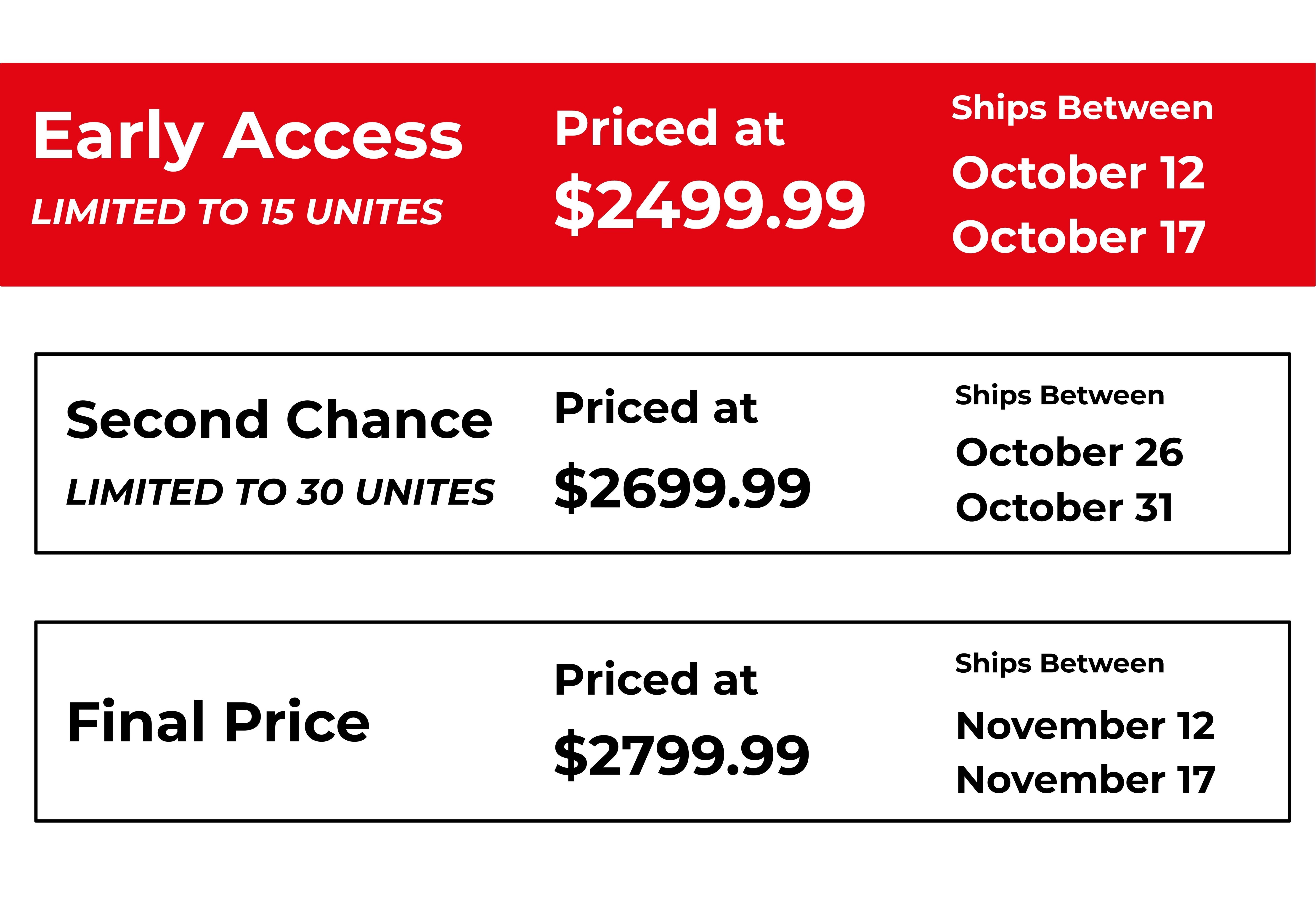Click 'LIMITED TO 15 UNITES' text
The width and height of the screenshot is (1316, 914).
click(237, 212)
